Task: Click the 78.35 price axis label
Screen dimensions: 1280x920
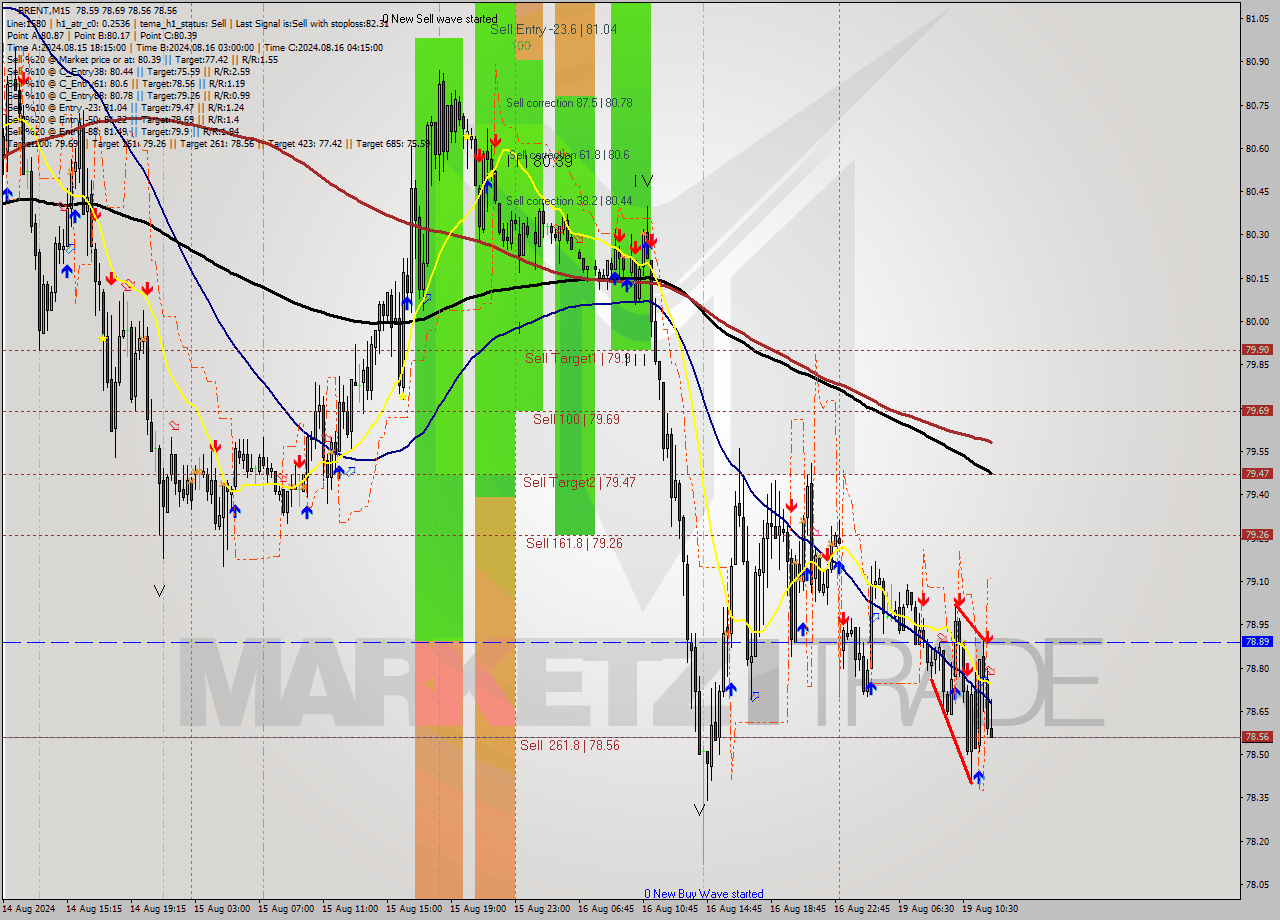Action: point(1257,798)
